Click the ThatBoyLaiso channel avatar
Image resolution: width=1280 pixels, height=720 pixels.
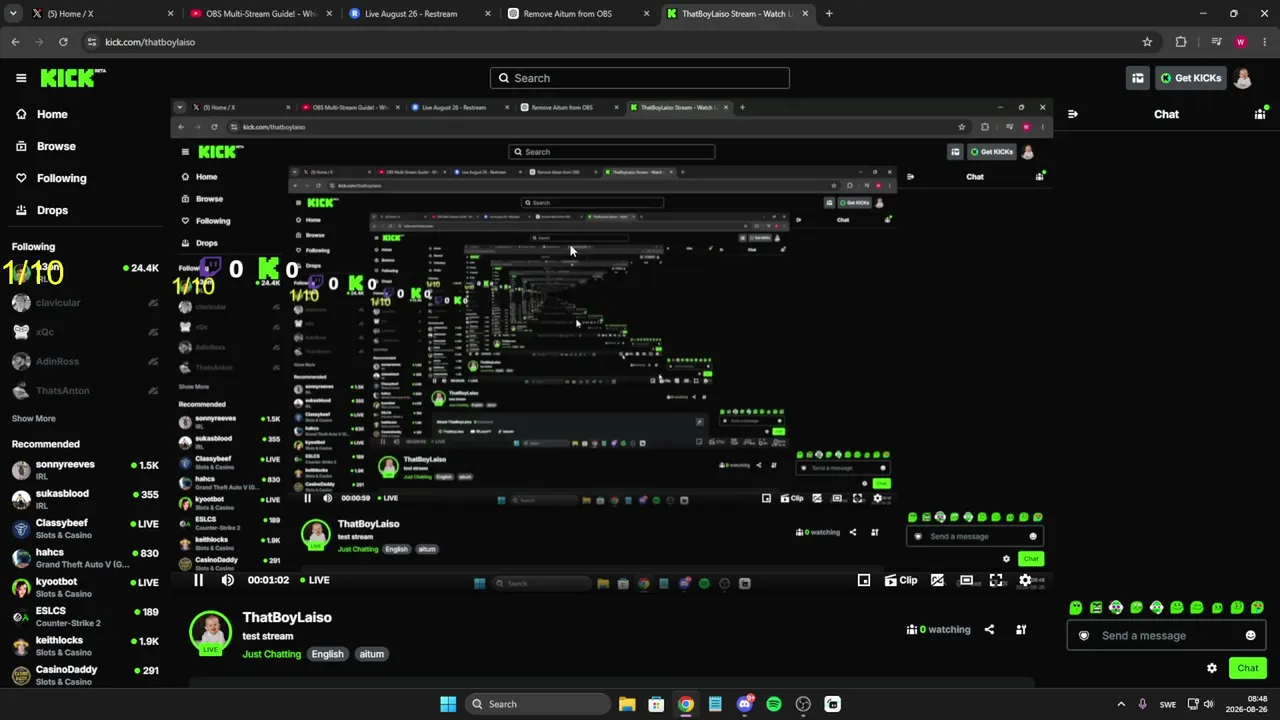coord(210,632)
